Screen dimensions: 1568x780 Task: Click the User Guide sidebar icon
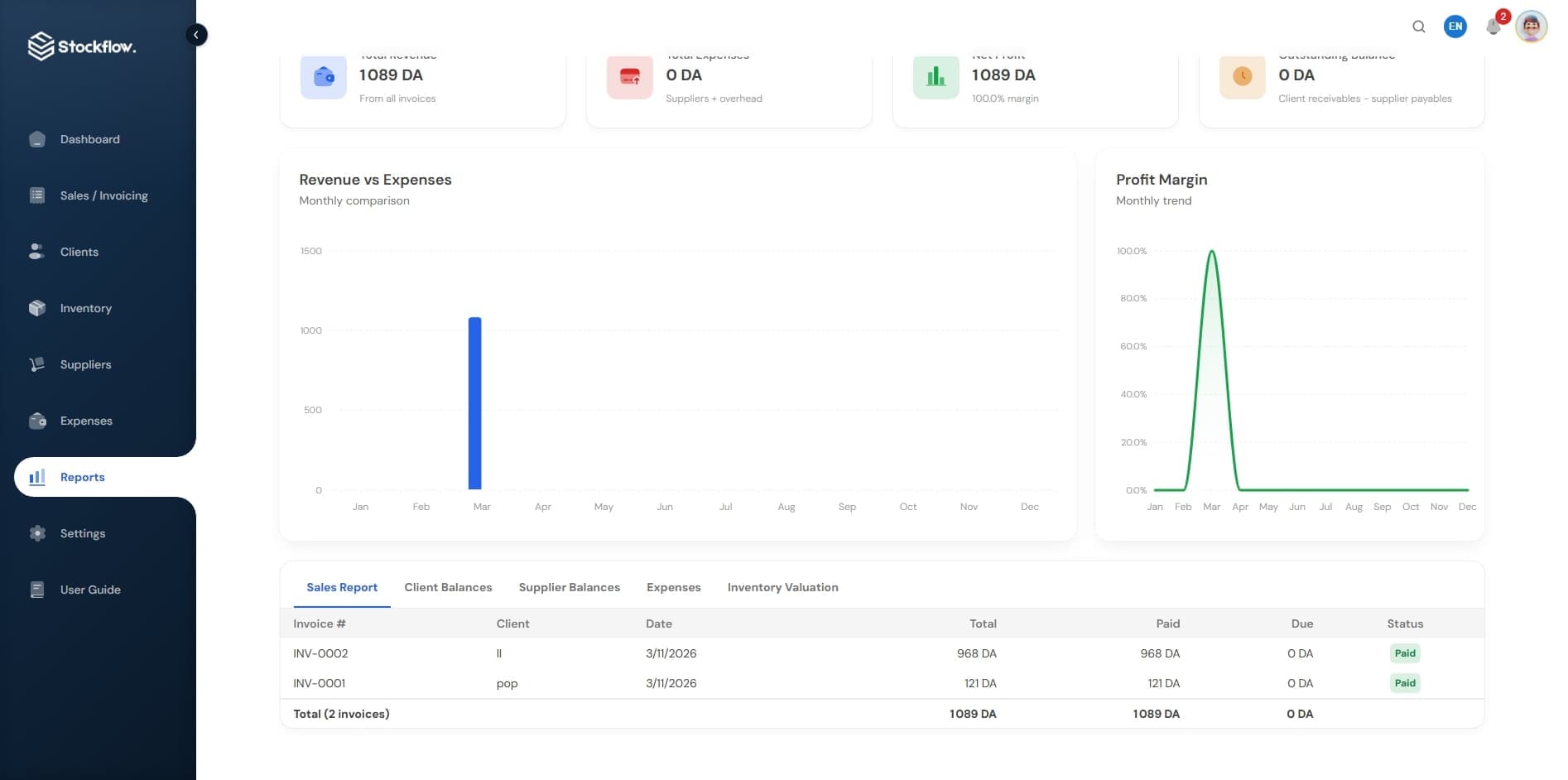tap(37, 590)
